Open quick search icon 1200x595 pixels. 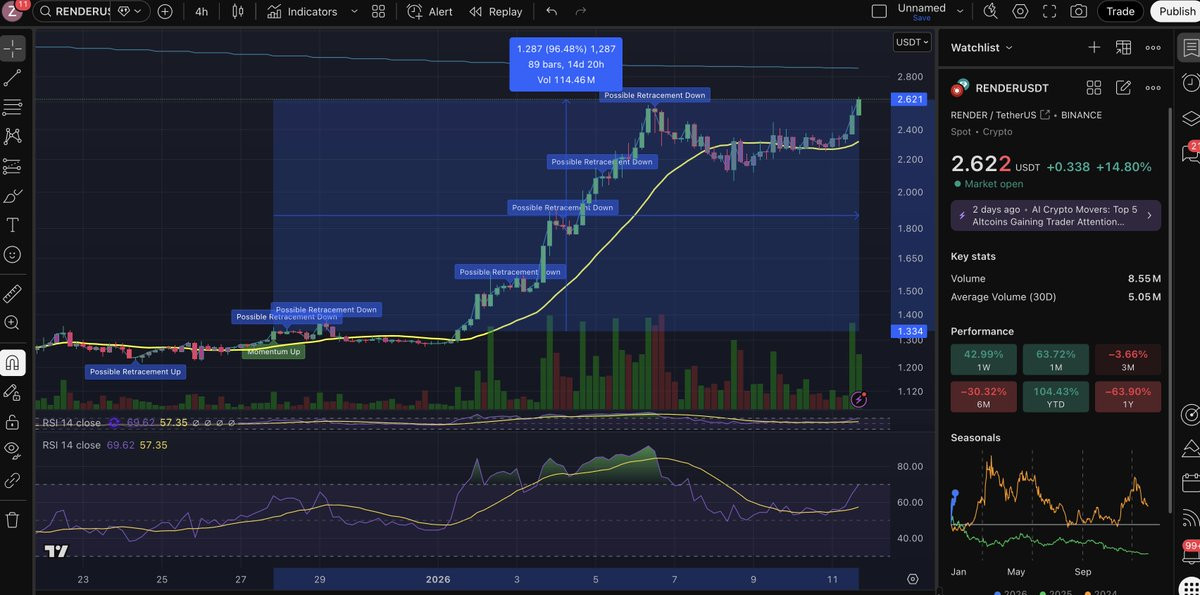tap(990, 12)
